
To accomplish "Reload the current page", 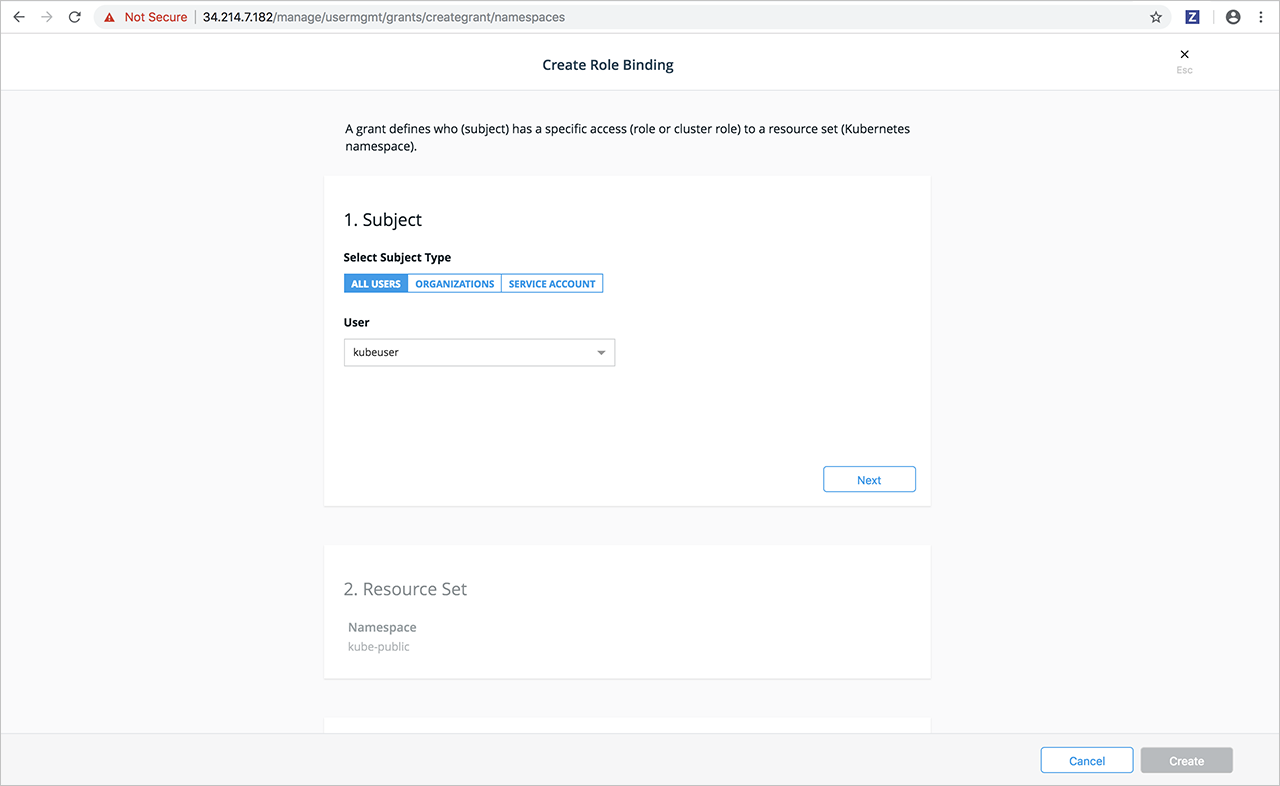I will coord(74,17).
